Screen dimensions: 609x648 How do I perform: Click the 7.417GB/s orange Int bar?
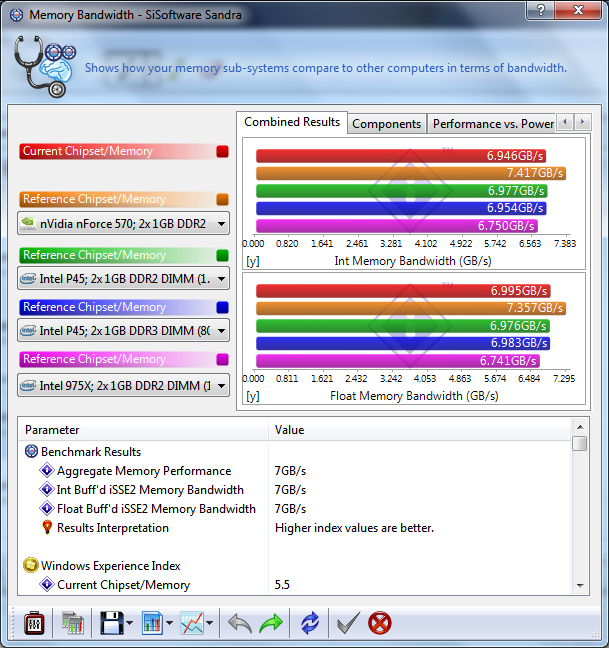pyautogui.click(x=411, y=173)
